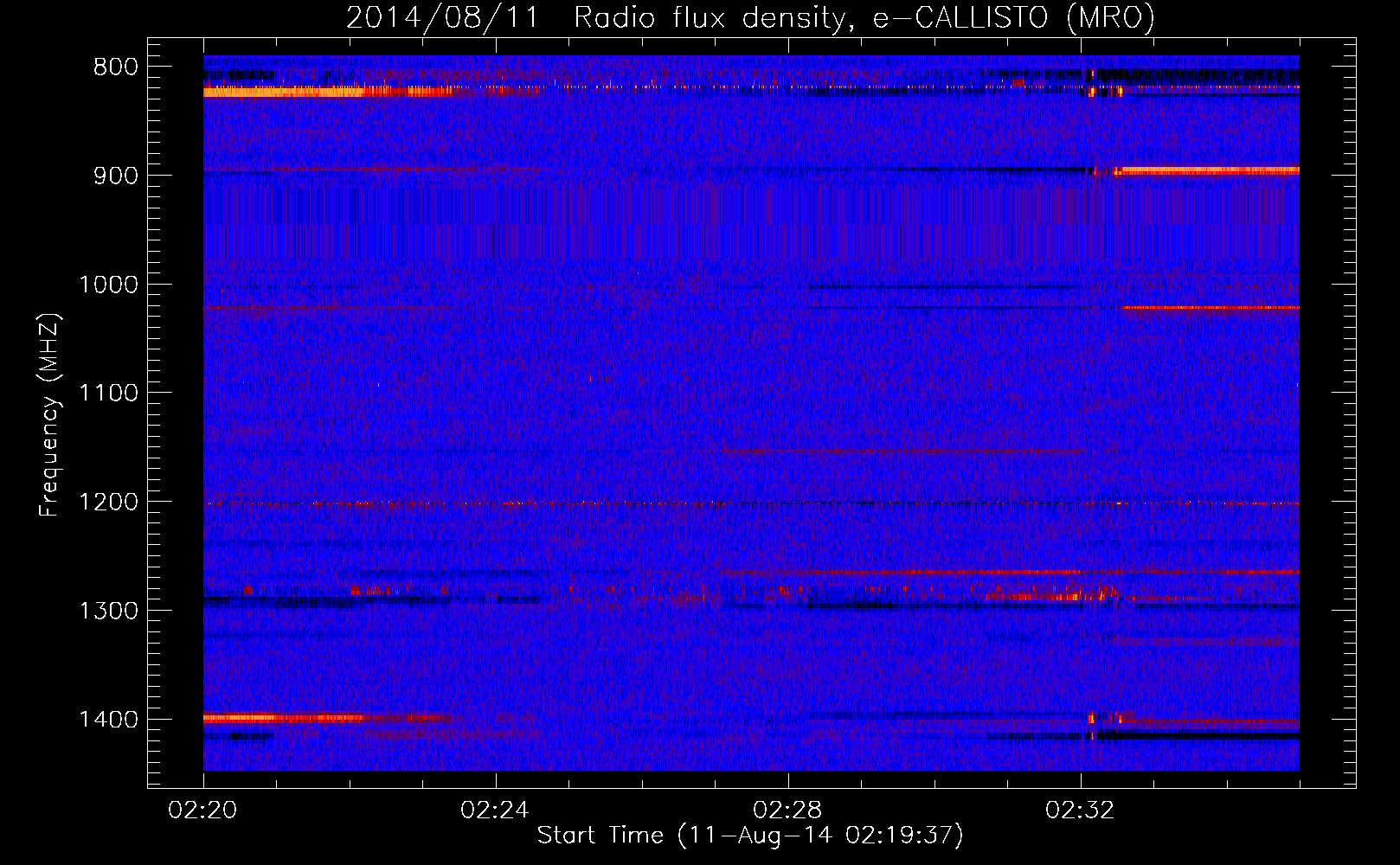Click the 'Start Time (11-Aug-14 02:19:37)' label

[750, 836]
